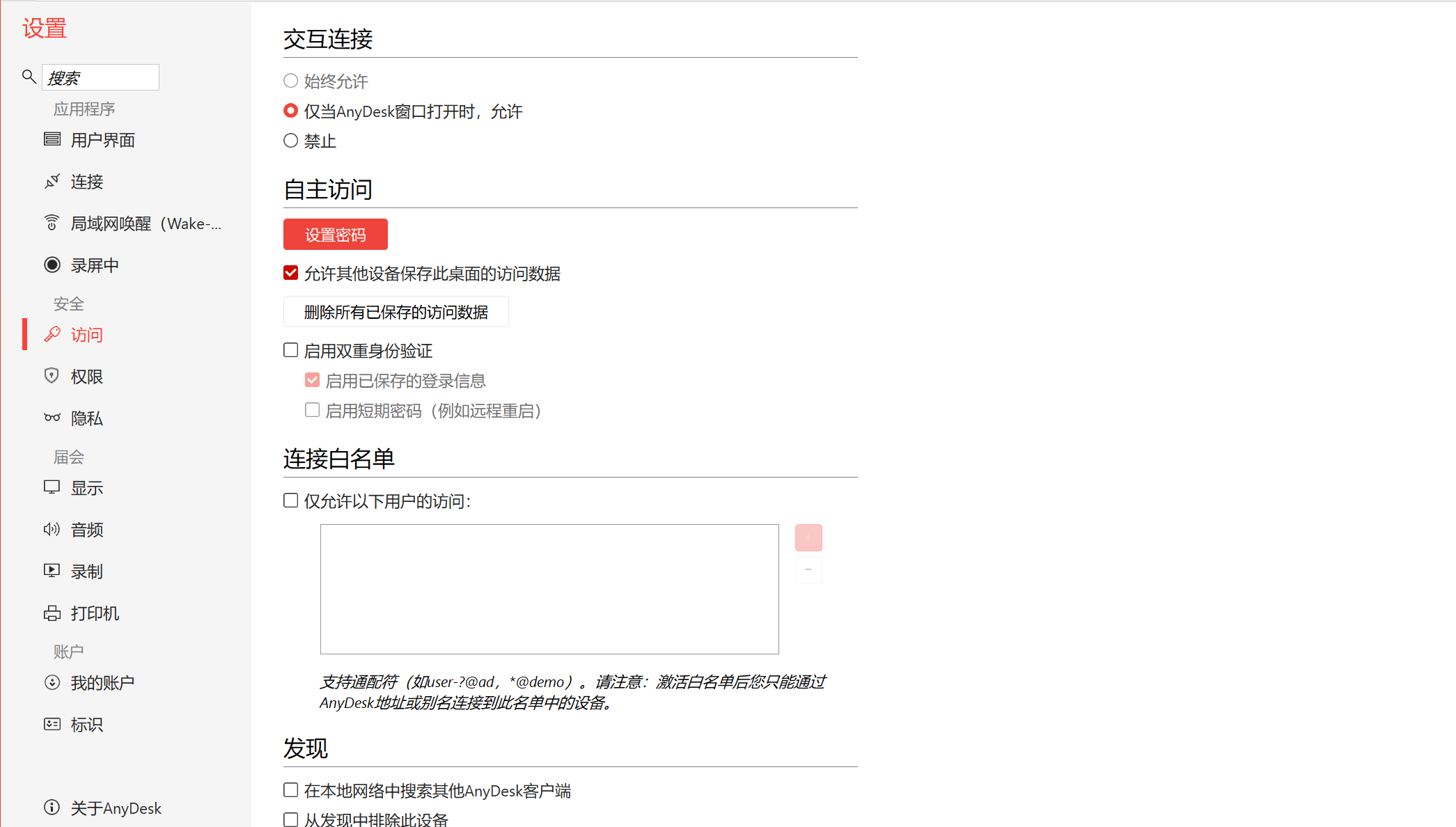This screenshot has height=827, width=1456.
Task: Click the 关于AnyDesk info icon
Action: (x=52, y=808)
